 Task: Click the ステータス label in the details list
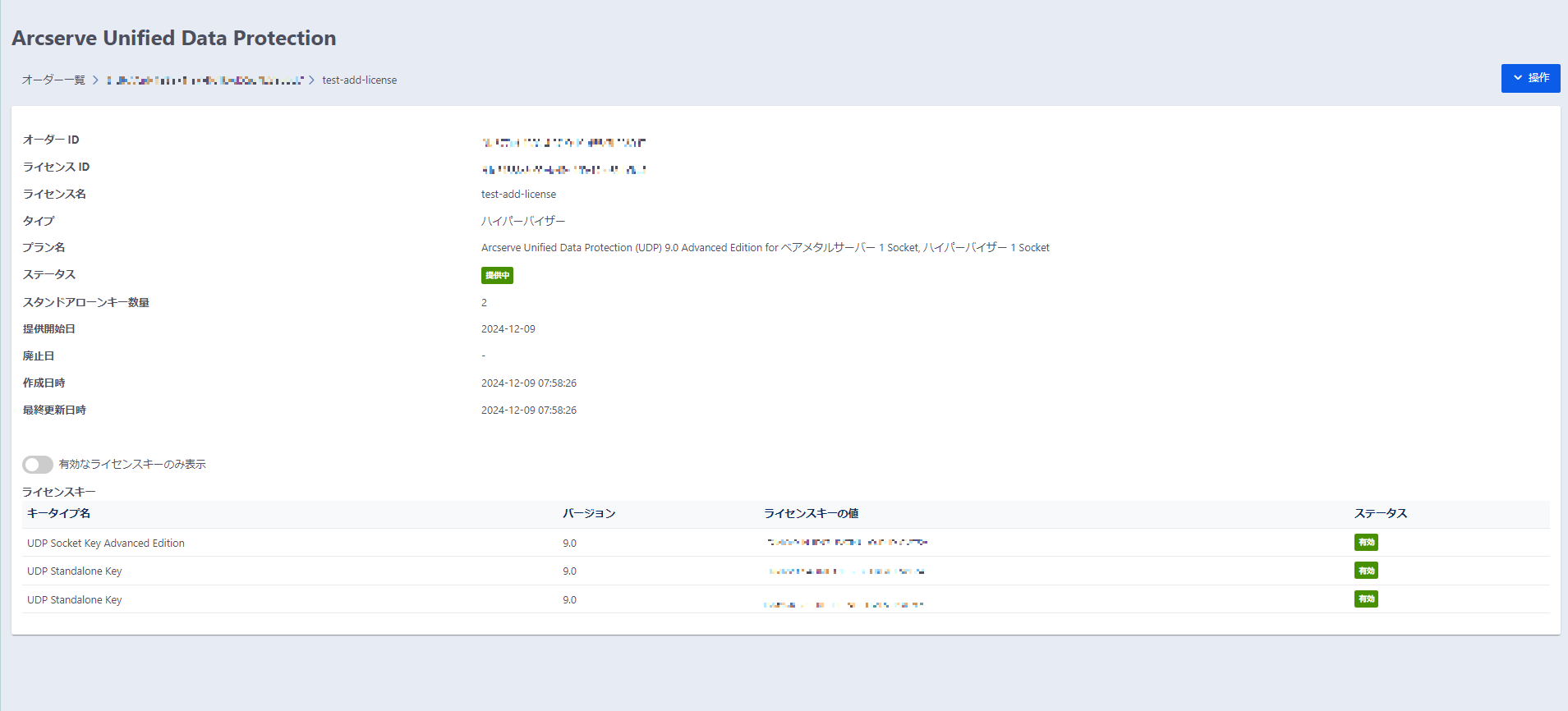click(x=49, y=274)
